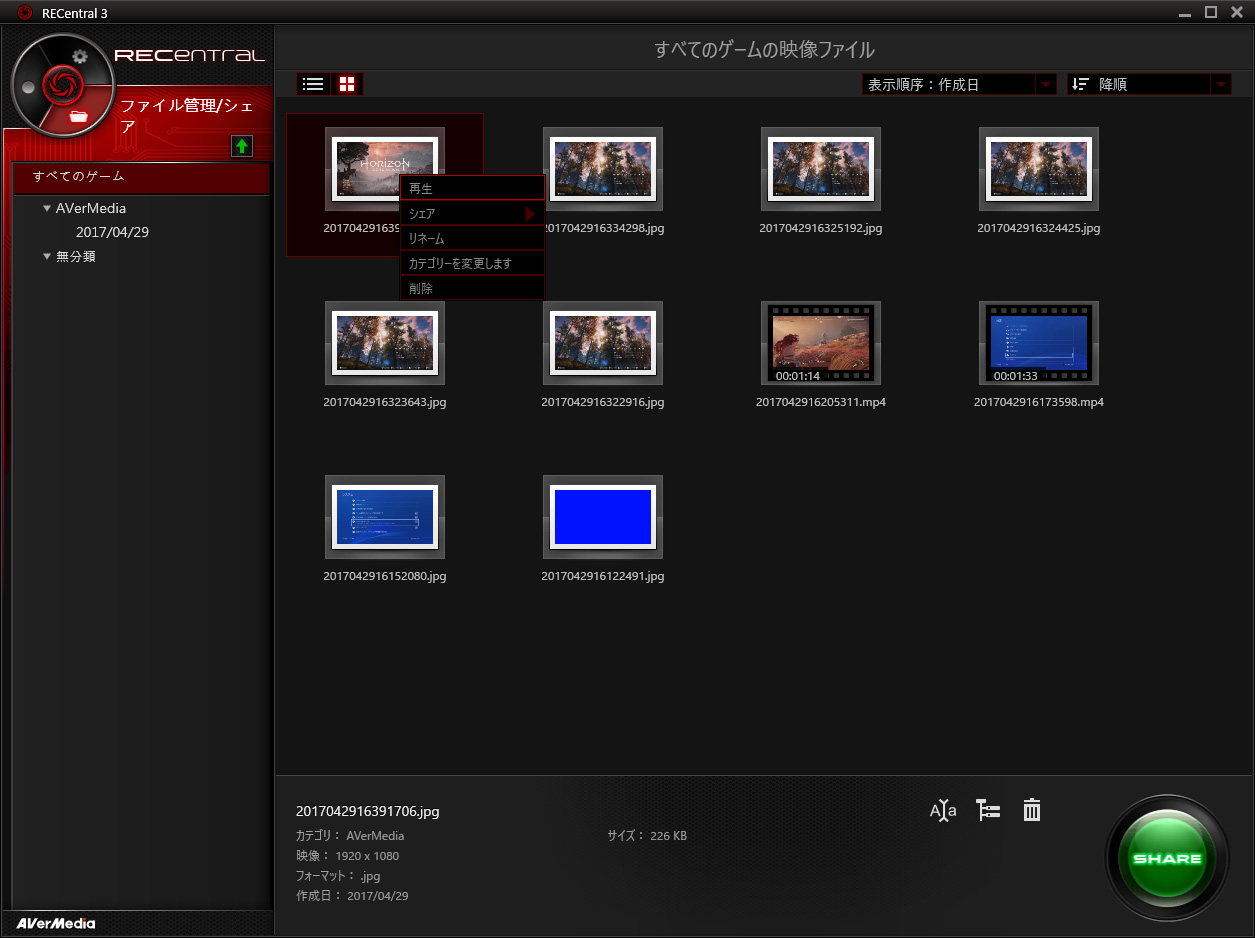Collapse the AVerMedia tree node
The width and height of the screenshot is (1255, 938).
point(47,209)
